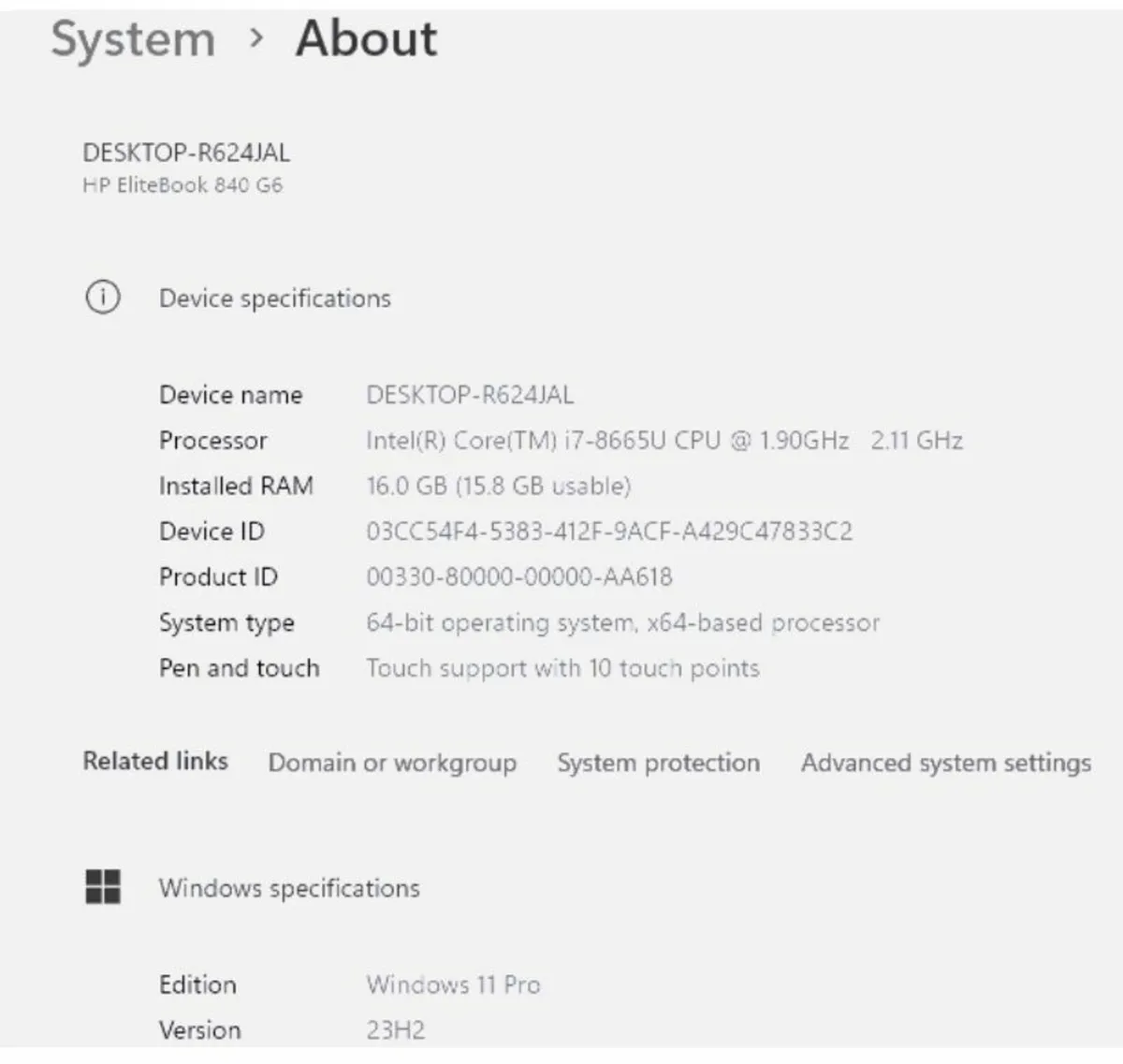Image resolution: width=1123 pixels, height=1064 pixels.
Task: Click the Pen and touch label
Action: pyautogui.click(x=240, y=668)
